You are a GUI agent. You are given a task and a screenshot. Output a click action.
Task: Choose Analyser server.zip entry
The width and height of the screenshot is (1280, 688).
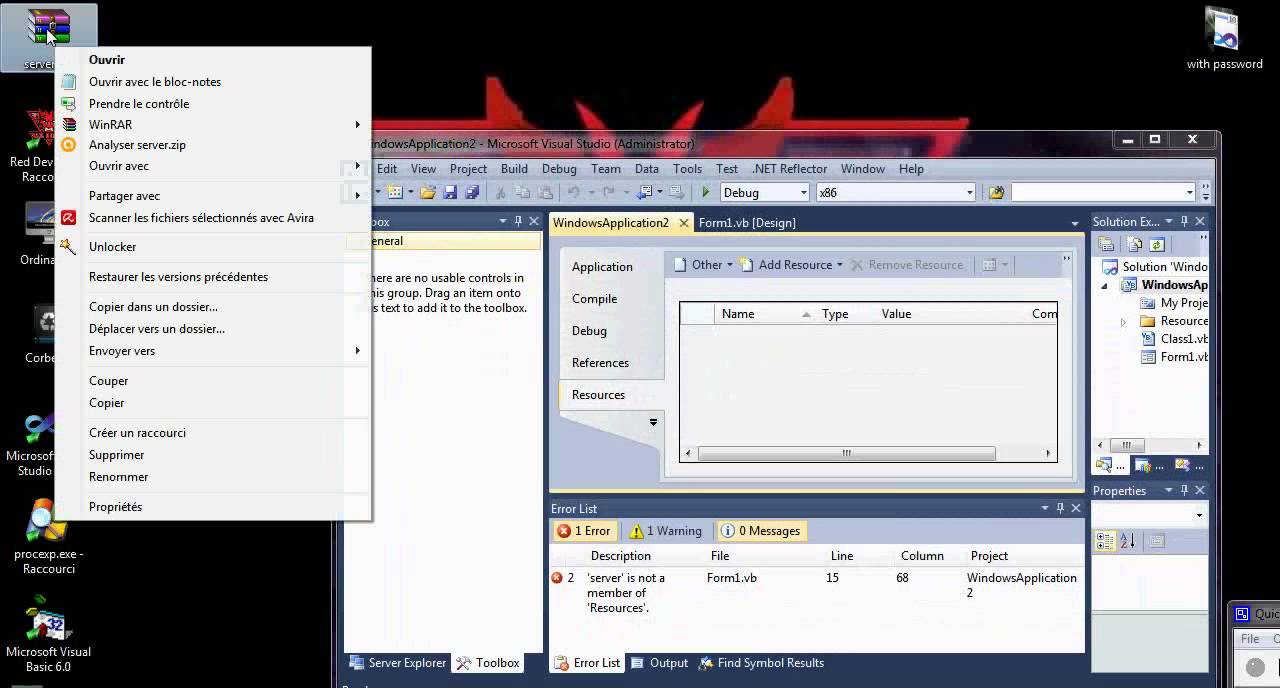click(213, 145)
